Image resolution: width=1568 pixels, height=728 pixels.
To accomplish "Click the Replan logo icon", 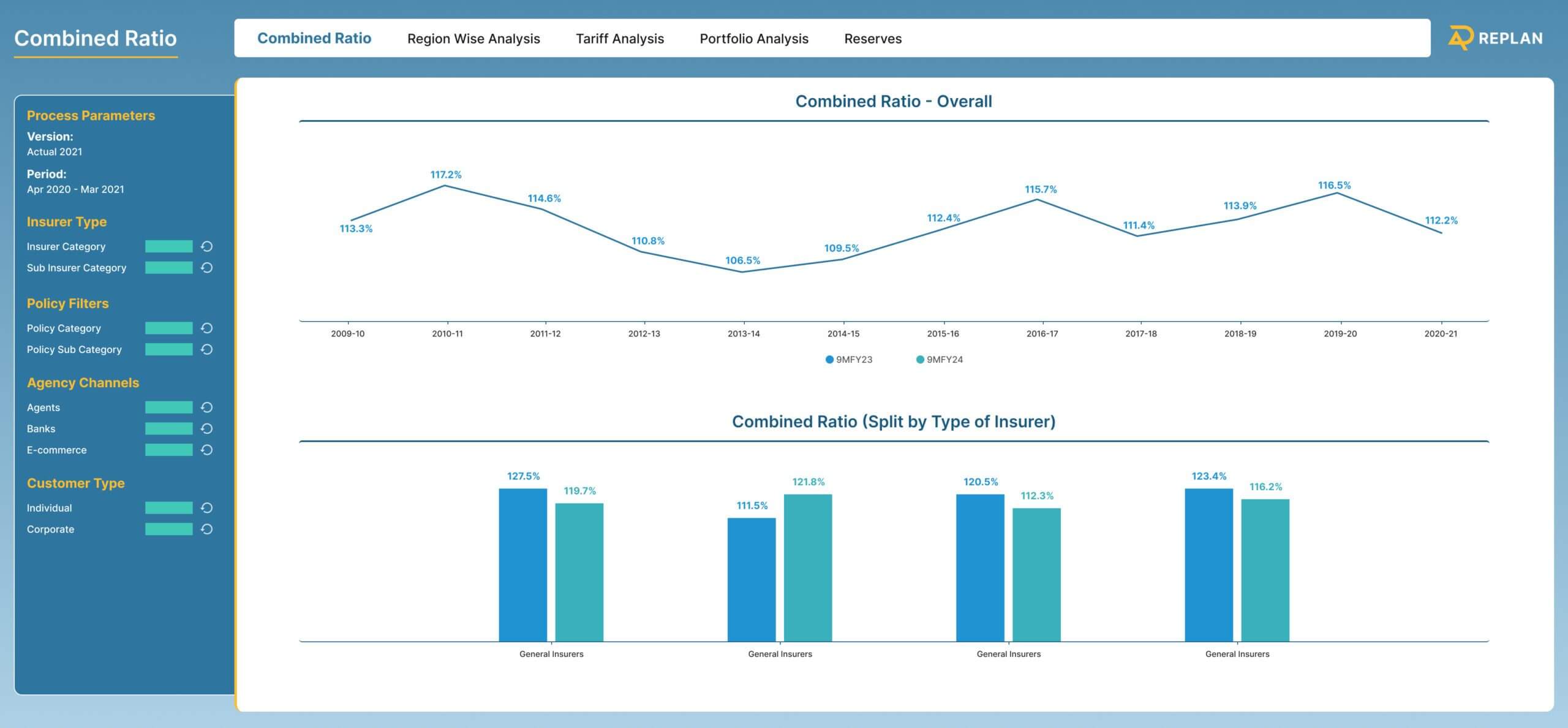I will 1460,38.
